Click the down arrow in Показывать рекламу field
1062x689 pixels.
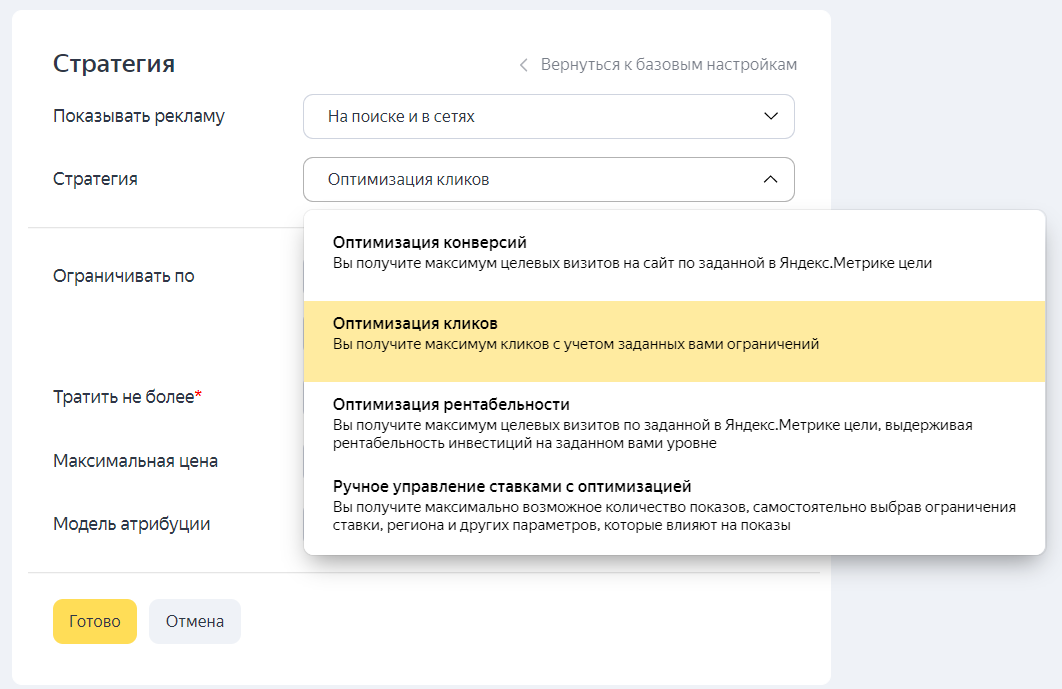(770, 117)
